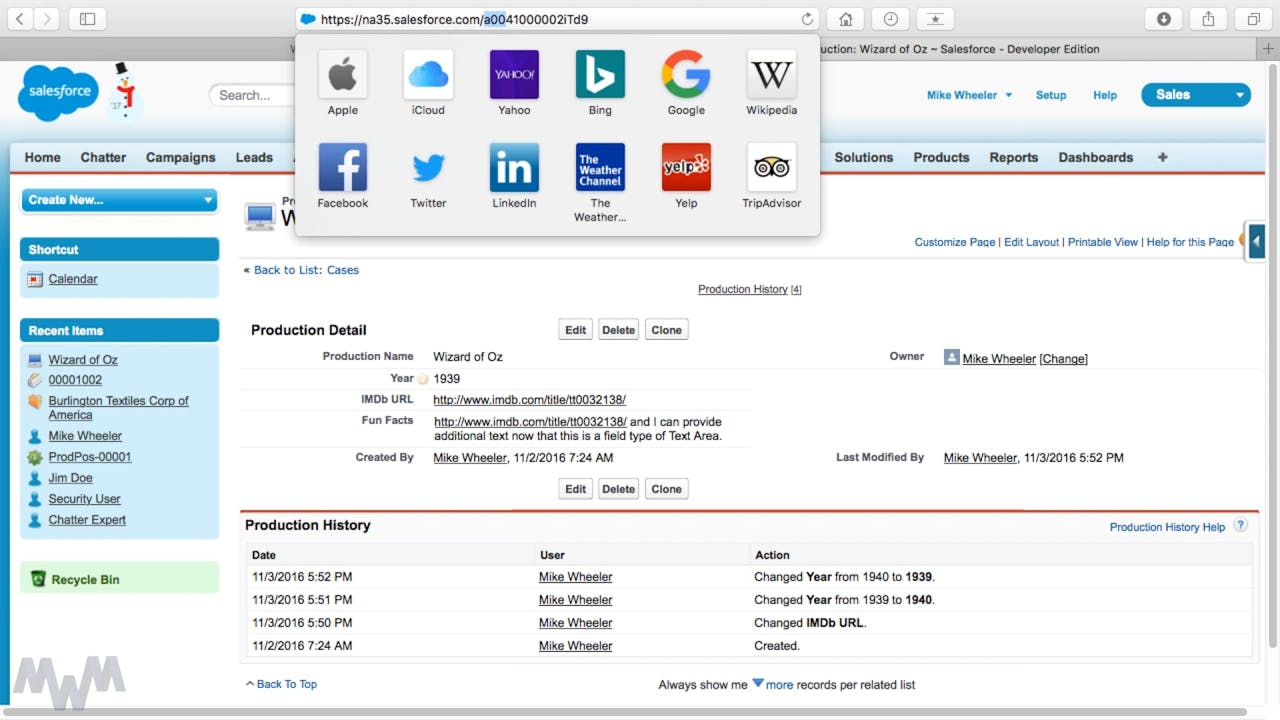Click the plus tab to see all tabs
Screen dimensions: 1280x720
tap(1162, 157)
